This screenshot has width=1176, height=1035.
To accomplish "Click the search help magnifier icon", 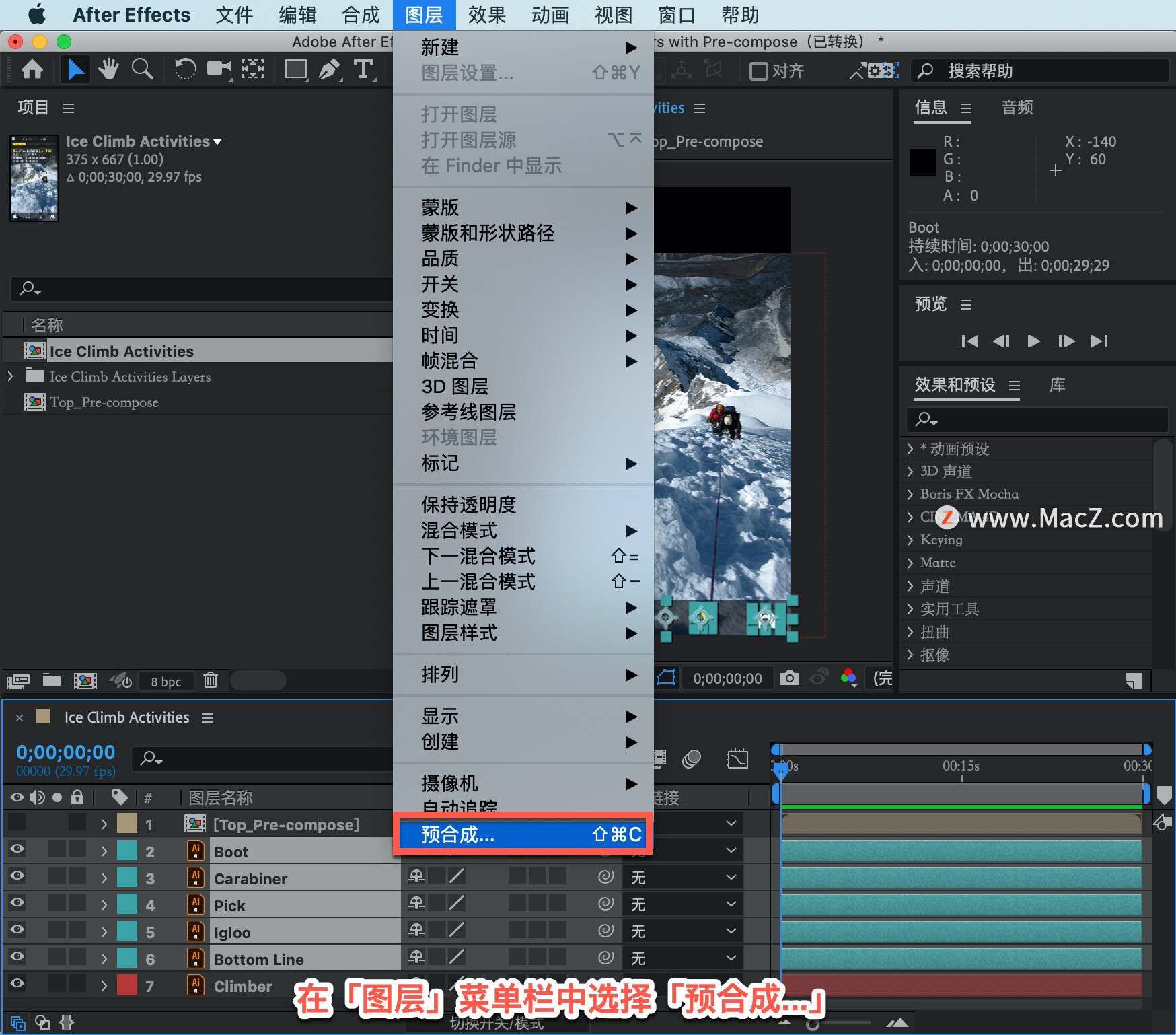I will [926, 71].
